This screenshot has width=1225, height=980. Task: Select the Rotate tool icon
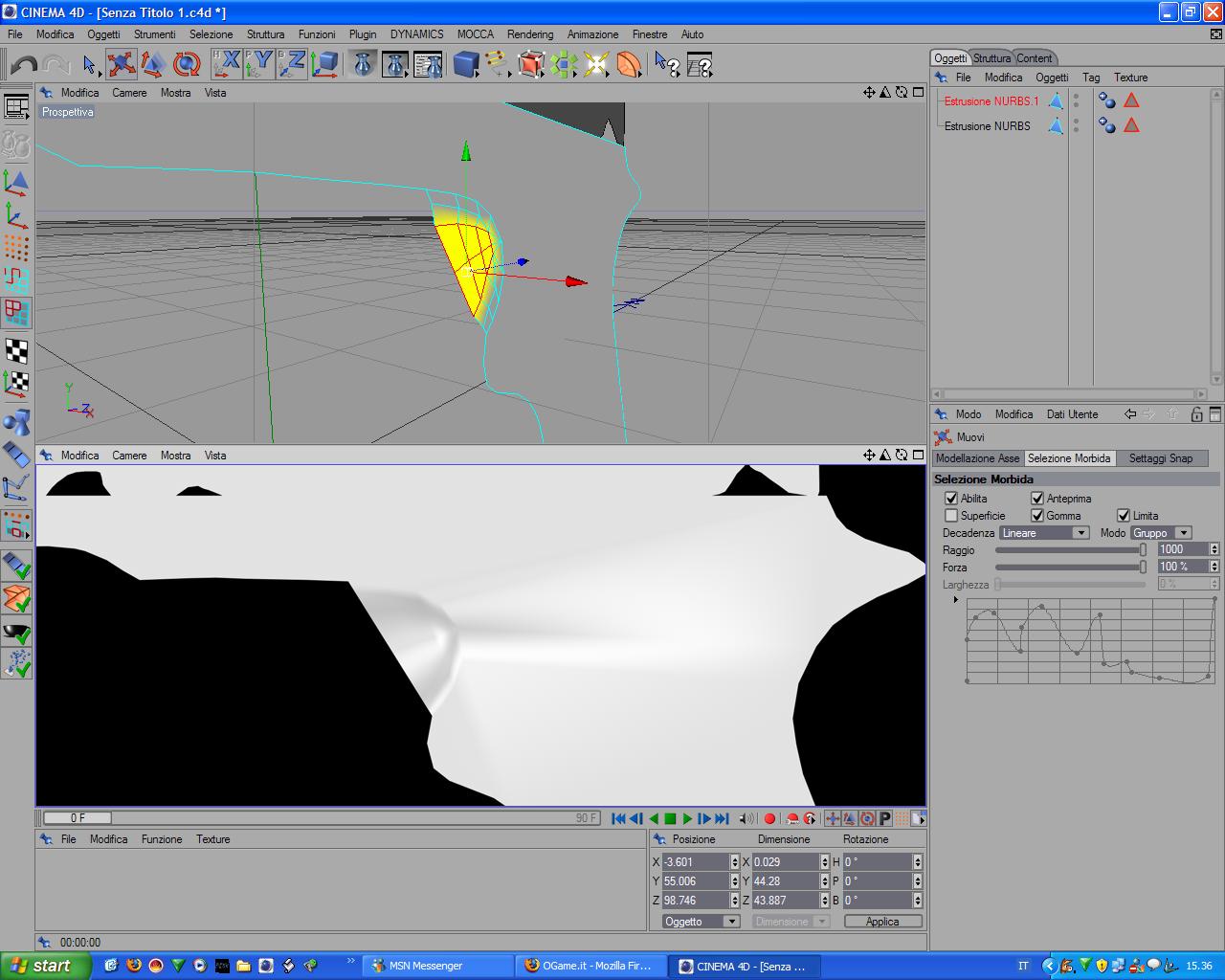(187, 64)
